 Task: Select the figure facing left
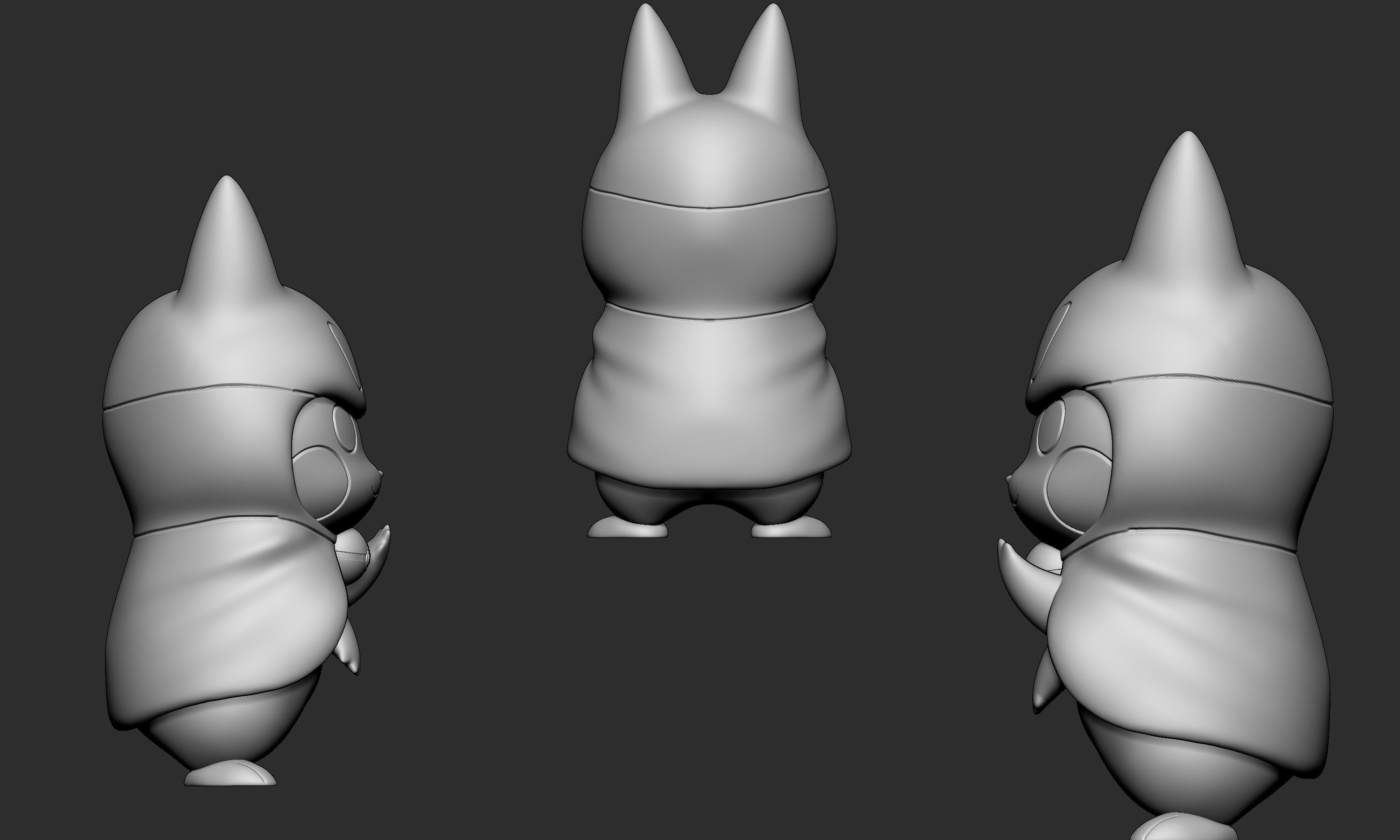pyautogui.click(x=1166, y=486)
